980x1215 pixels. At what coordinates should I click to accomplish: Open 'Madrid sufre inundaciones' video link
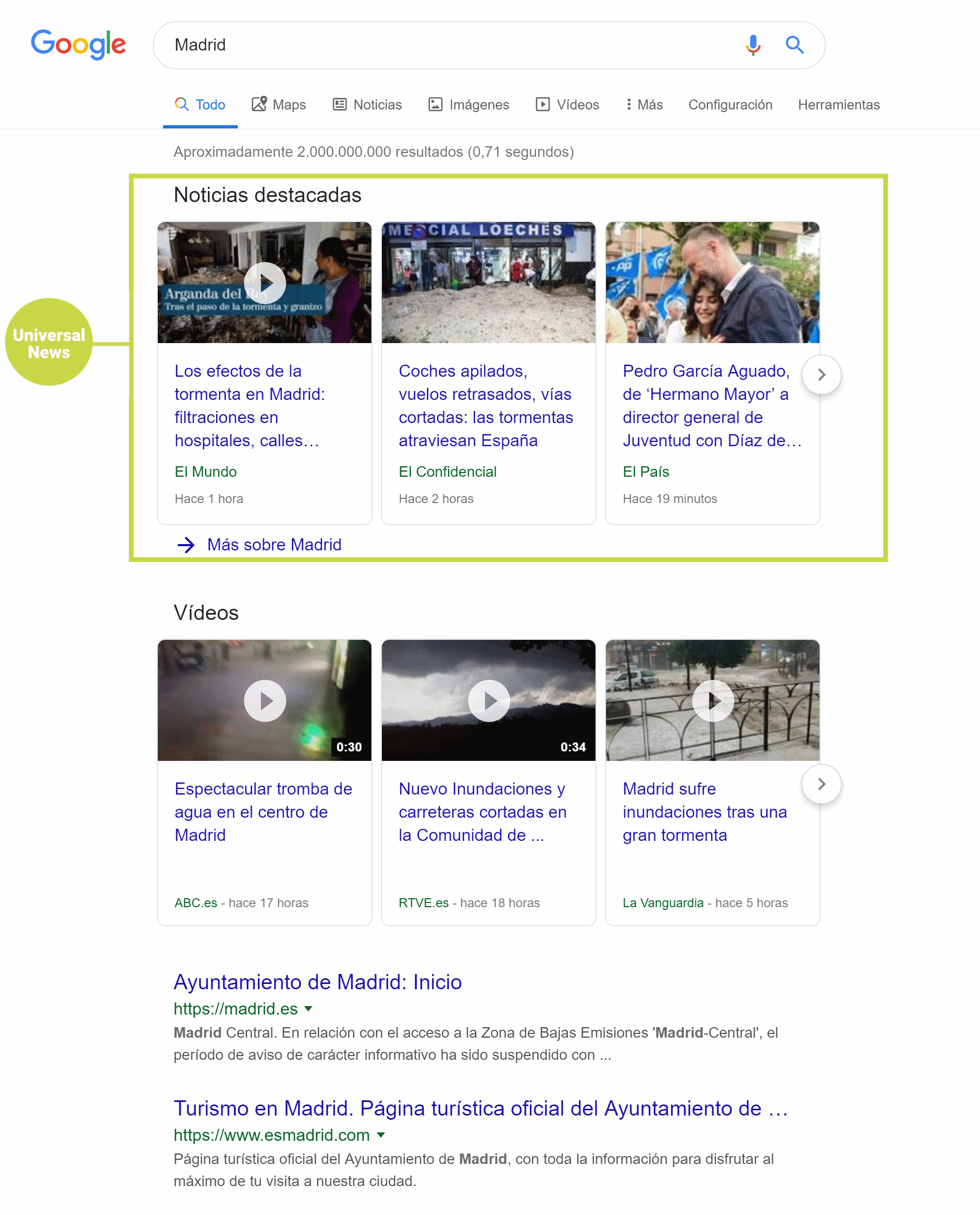[704, 812]
